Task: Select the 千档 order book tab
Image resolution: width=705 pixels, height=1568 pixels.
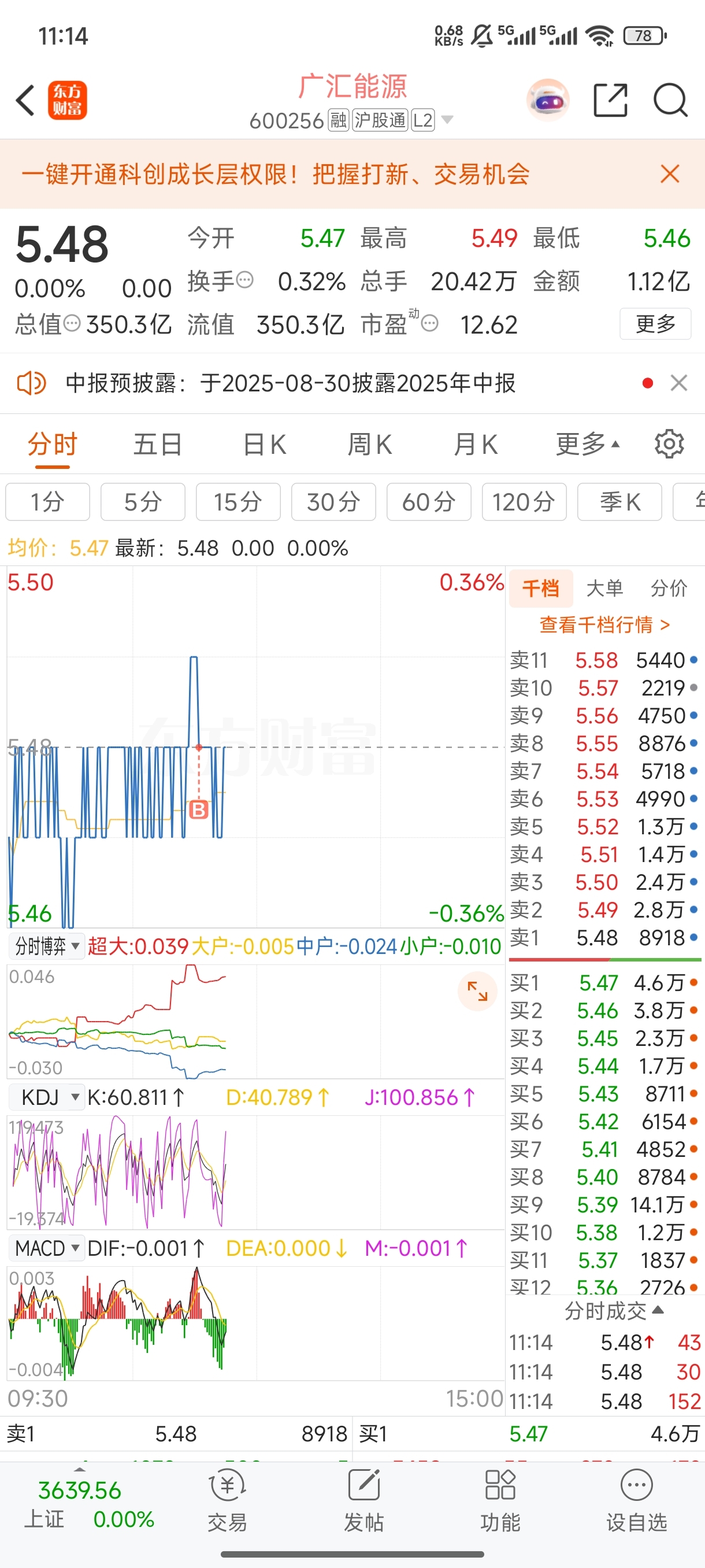Action: coord(541,589)
